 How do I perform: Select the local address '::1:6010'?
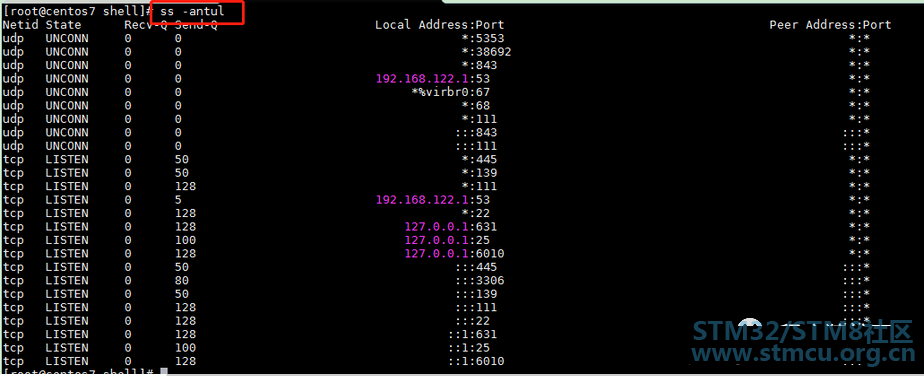[x=476, y=361]
